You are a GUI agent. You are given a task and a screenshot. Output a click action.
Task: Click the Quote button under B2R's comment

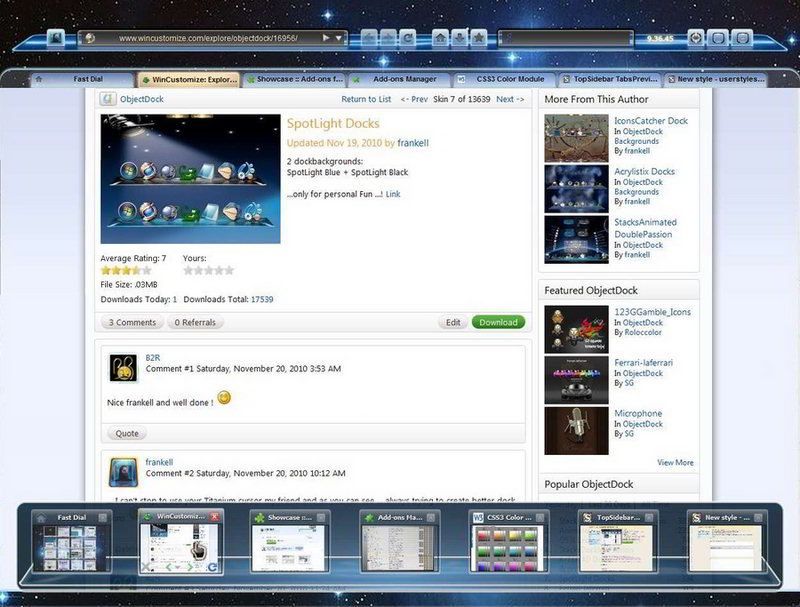tap(125, 433)
